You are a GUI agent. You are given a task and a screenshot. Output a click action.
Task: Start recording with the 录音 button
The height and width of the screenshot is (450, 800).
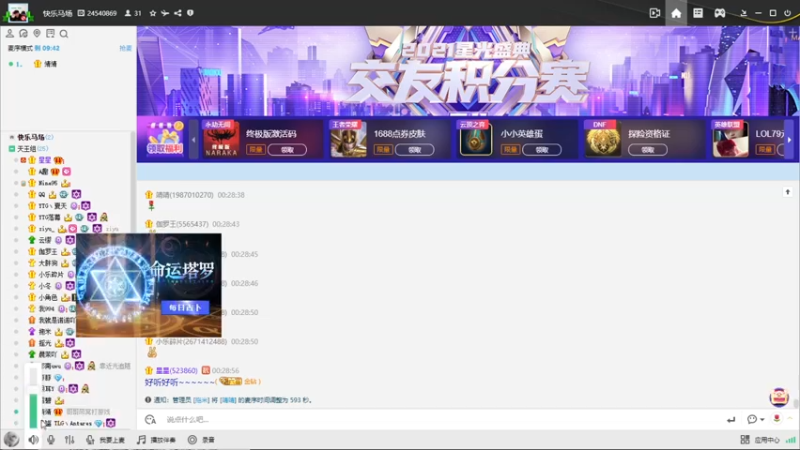click(x=201, y=440)
